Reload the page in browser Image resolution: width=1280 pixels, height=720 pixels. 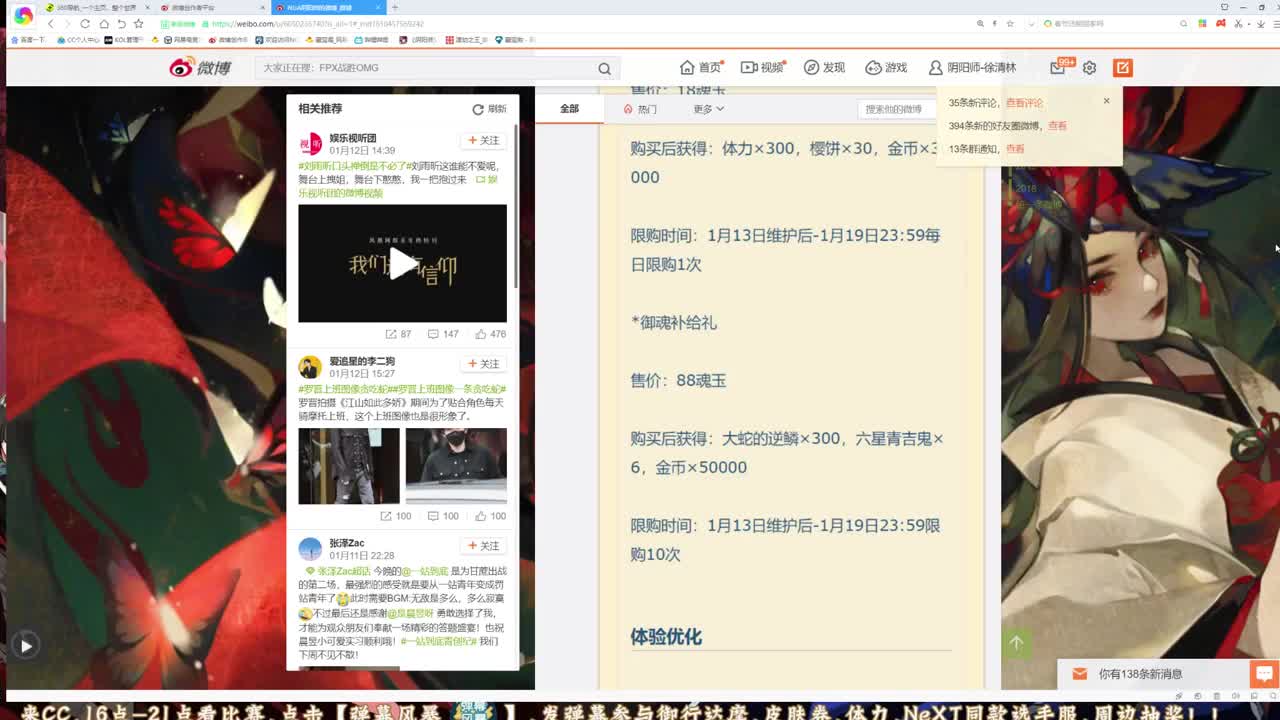click(x=85, y=24)
